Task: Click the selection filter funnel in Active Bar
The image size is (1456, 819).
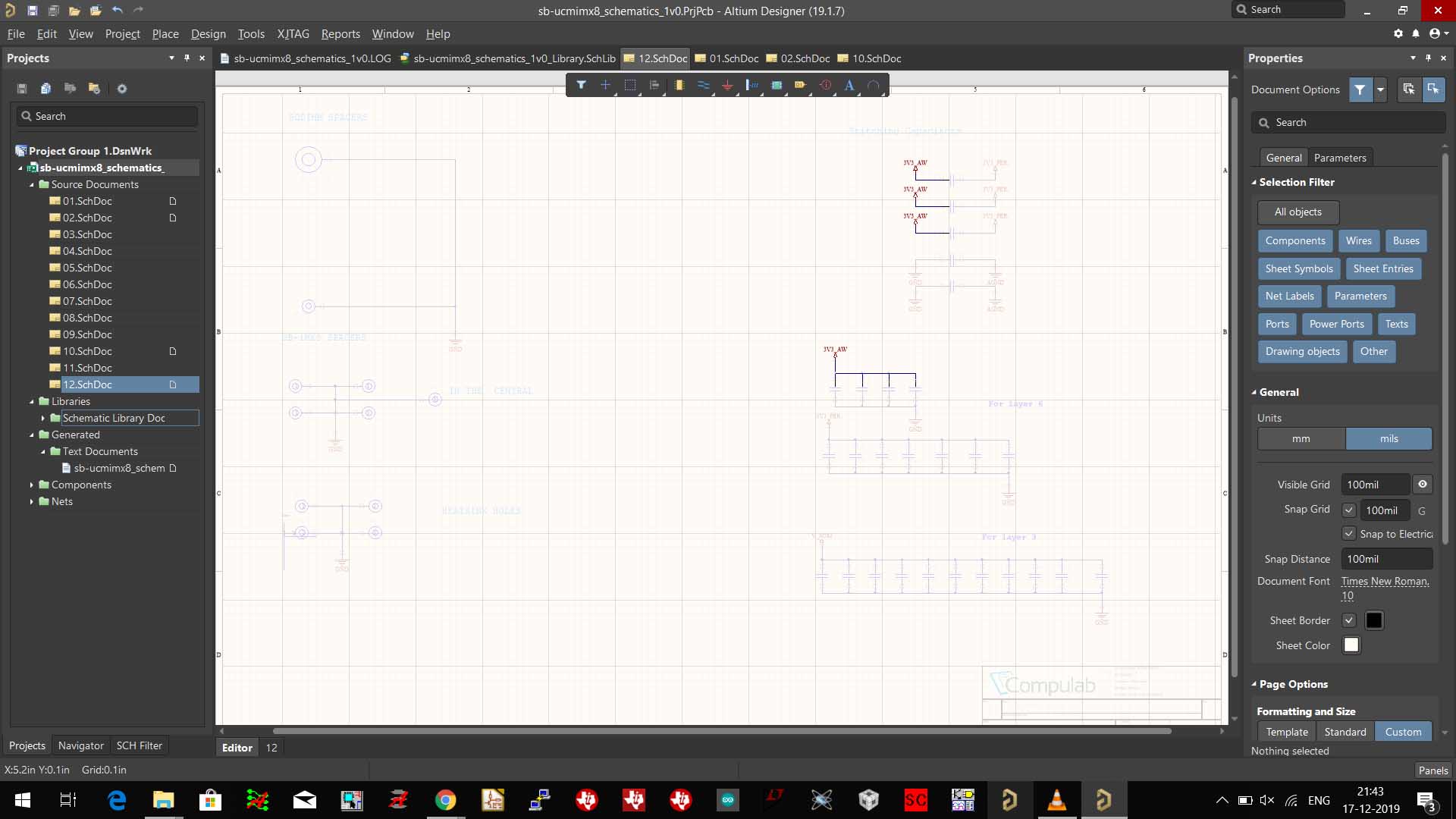Action: coord(581,85)
